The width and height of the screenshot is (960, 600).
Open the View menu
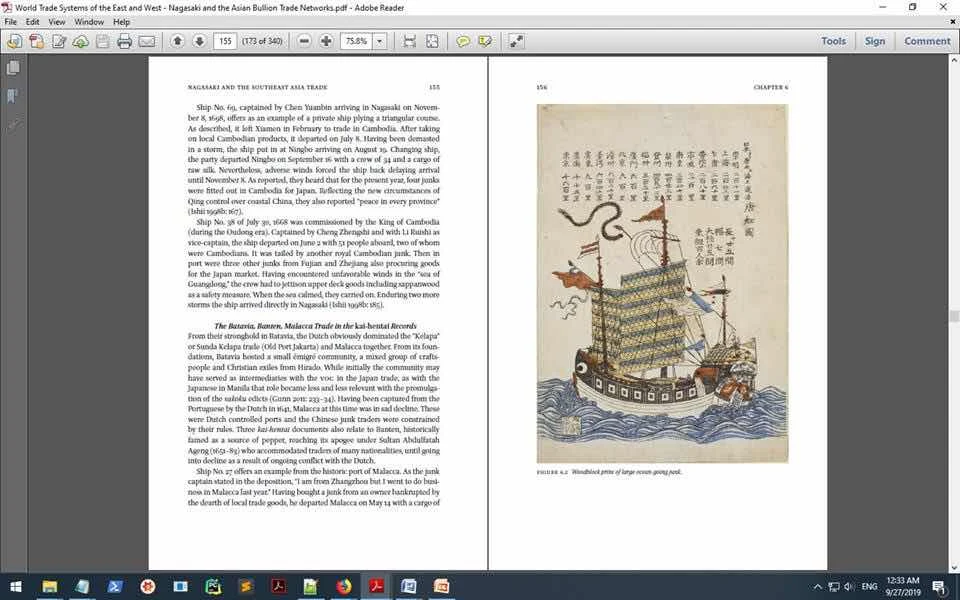tap(57, 21)
